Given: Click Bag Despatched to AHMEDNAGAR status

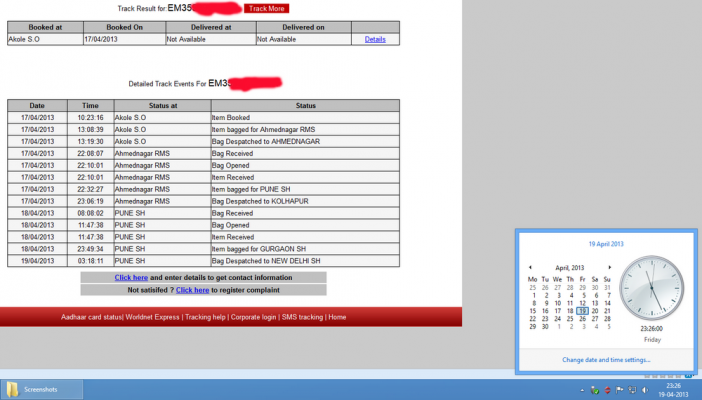Looking at the screenshot, I should click(x=305, y=142).
